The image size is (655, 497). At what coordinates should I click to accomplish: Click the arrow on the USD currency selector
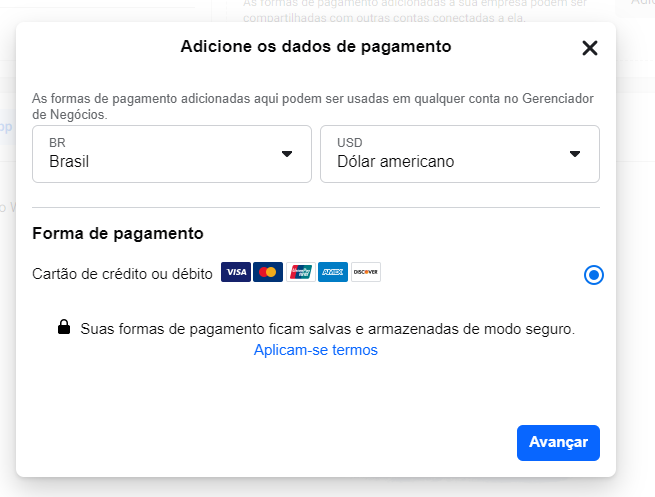pyautogui.click(x=575, y=154)
